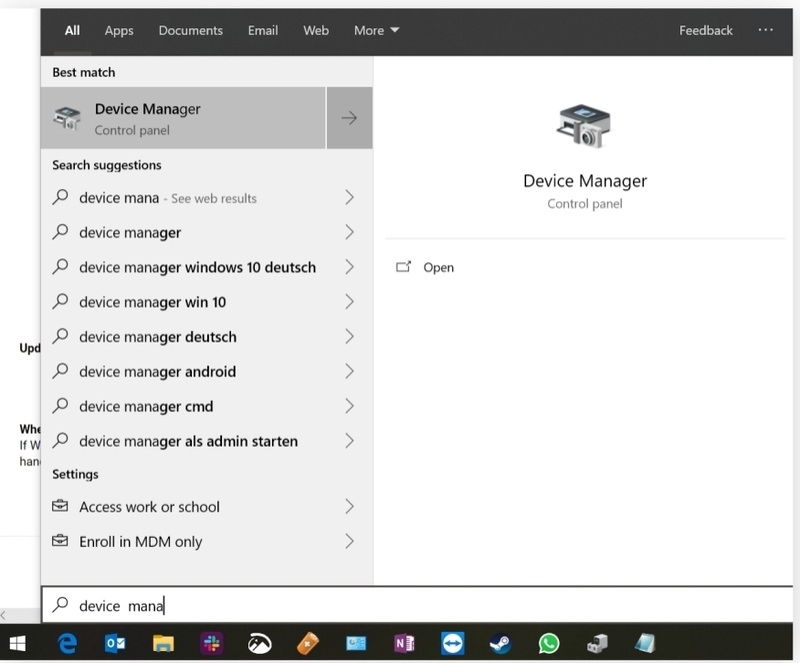Open Steam from the taskbar
Viewport: 800px width, 663px height.
(x=501, y=644)
